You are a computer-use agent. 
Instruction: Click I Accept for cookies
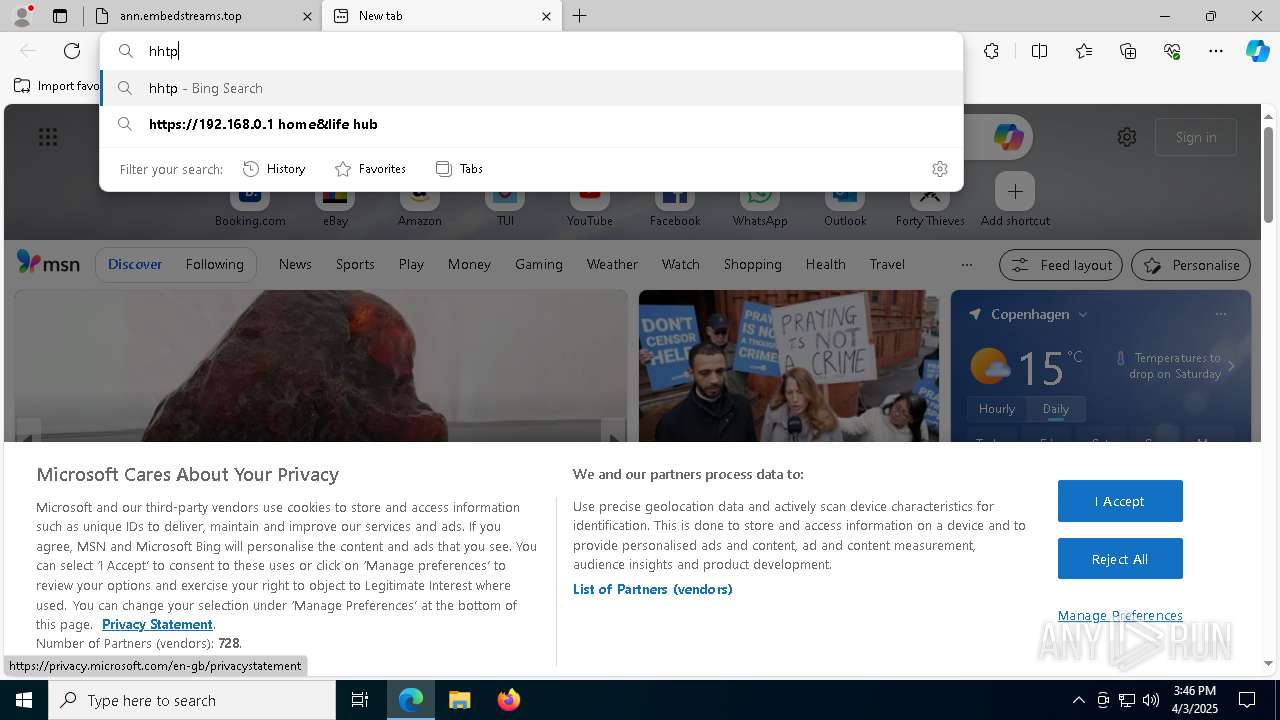[x=1120, y=501]
